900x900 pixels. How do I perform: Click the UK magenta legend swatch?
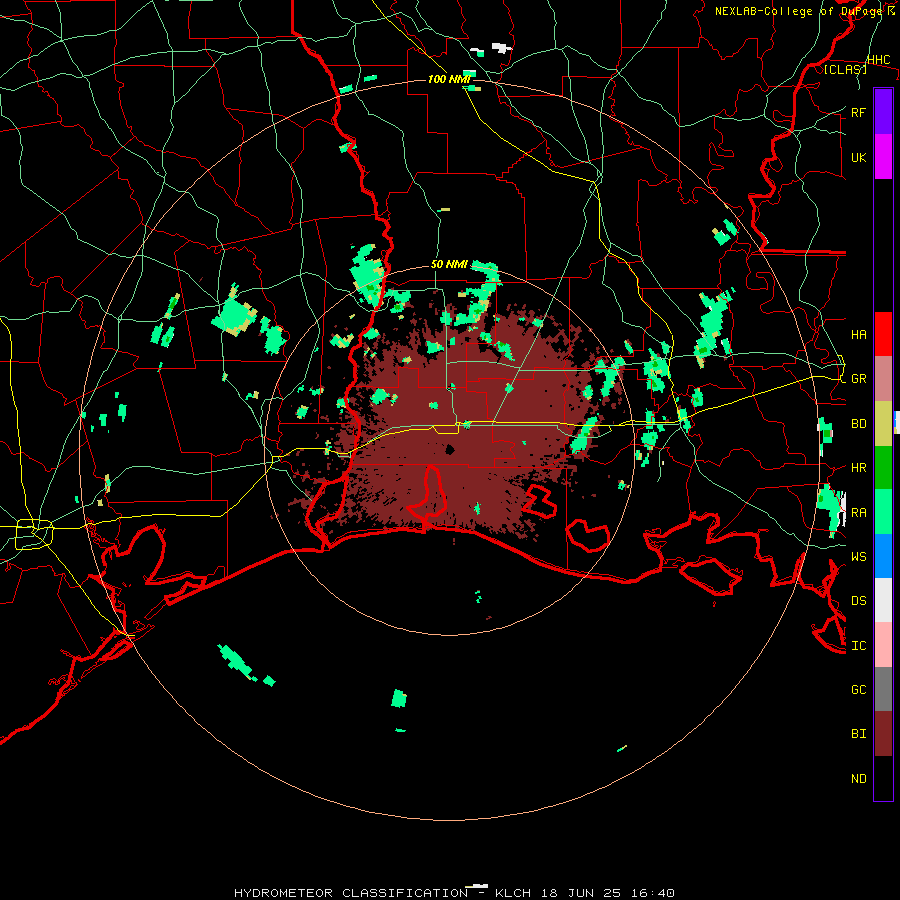pyautogui.click(x=883, y=157)
